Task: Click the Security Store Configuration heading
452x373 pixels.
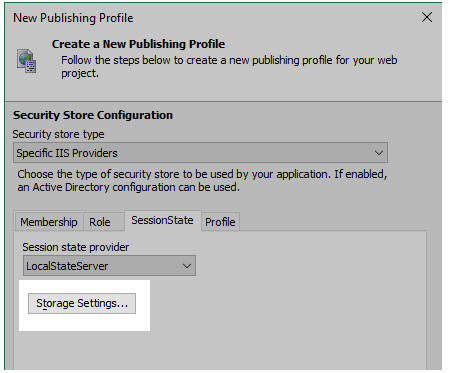Action: [93, 115]
